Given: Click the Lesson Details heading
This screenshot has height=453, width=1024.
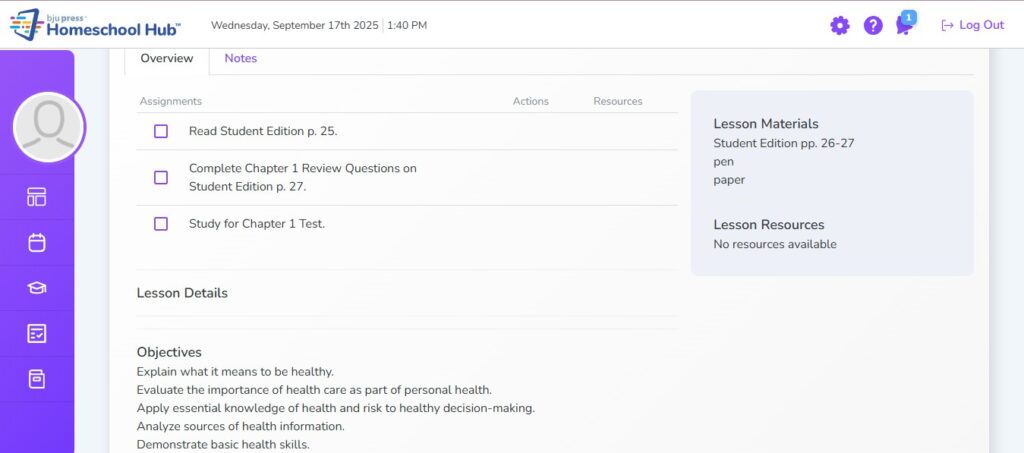Looking at the screenshot, I should pos(182,293).
